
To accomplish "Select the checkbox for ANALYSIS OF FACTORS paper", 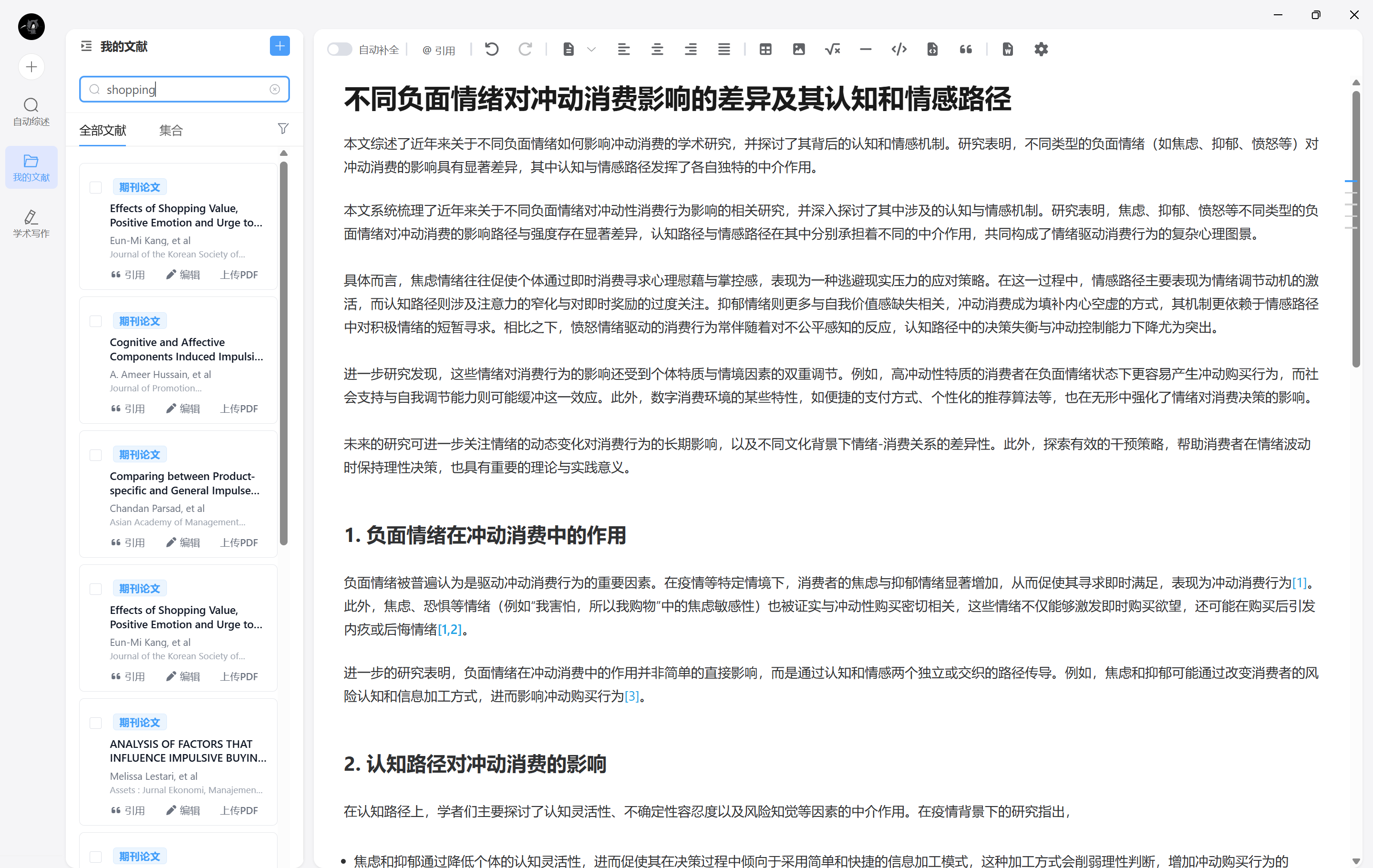I will (95, 723).
